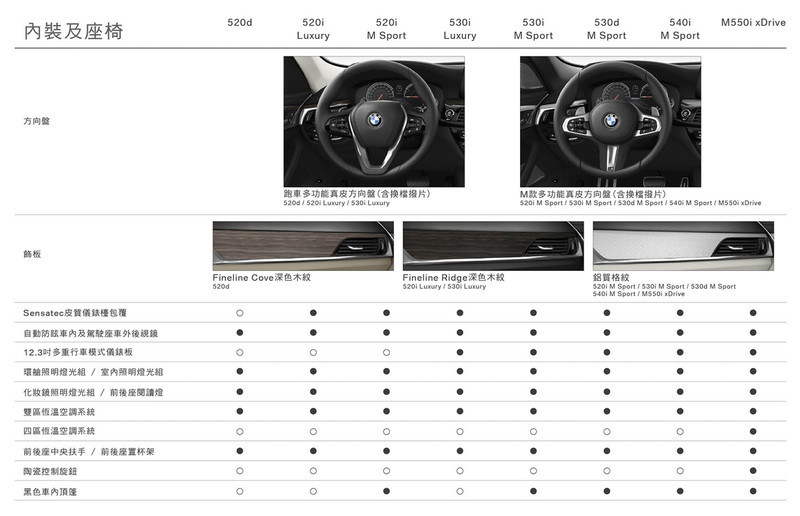The image size is (800, 516).
Task: Click the filled dot for 自動防眩 row under 530d M Sport
Action: pyautogui.click(x=607, y=333)
